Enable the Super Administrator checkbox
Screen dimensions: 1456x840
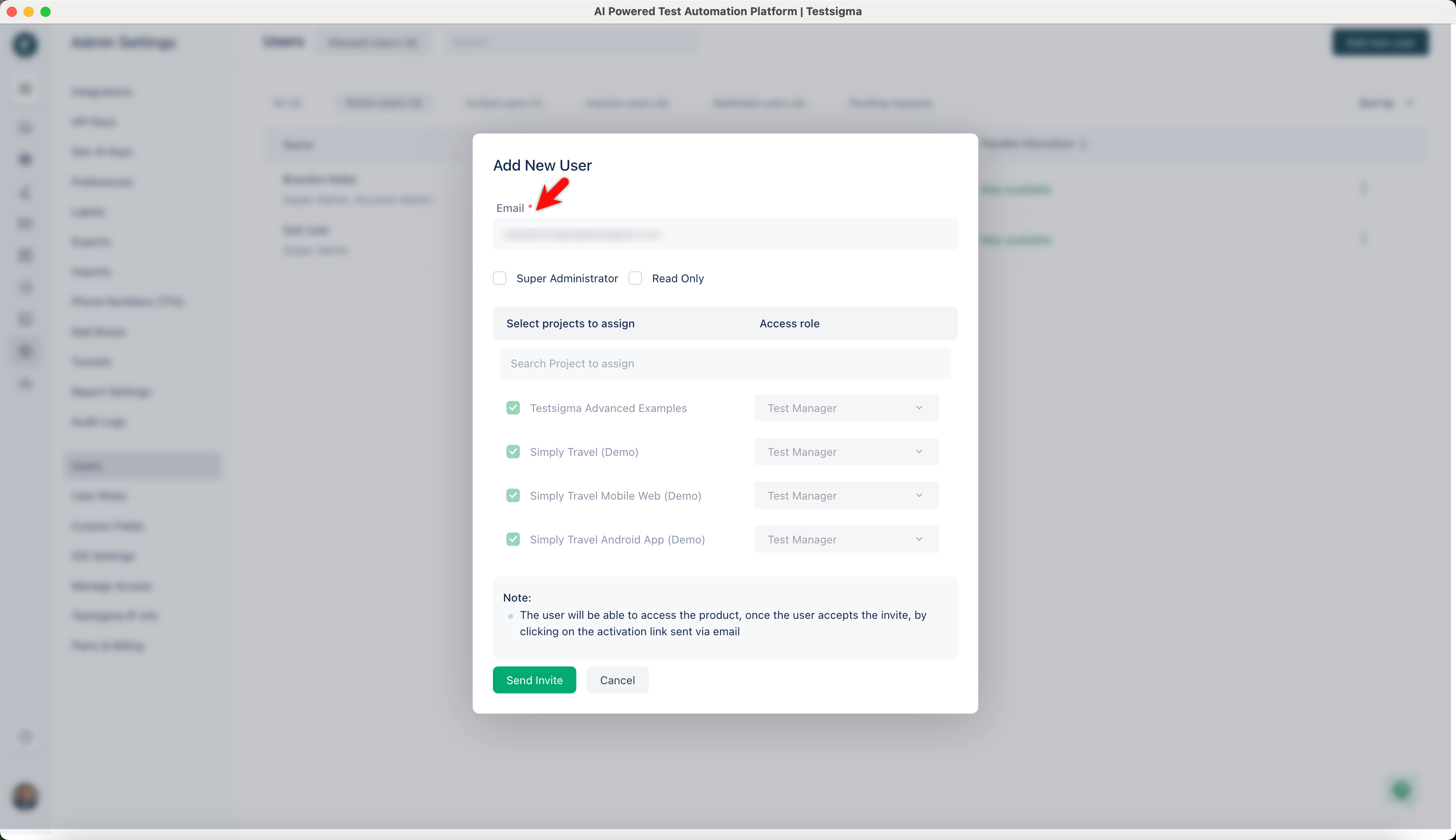[500, 278]
